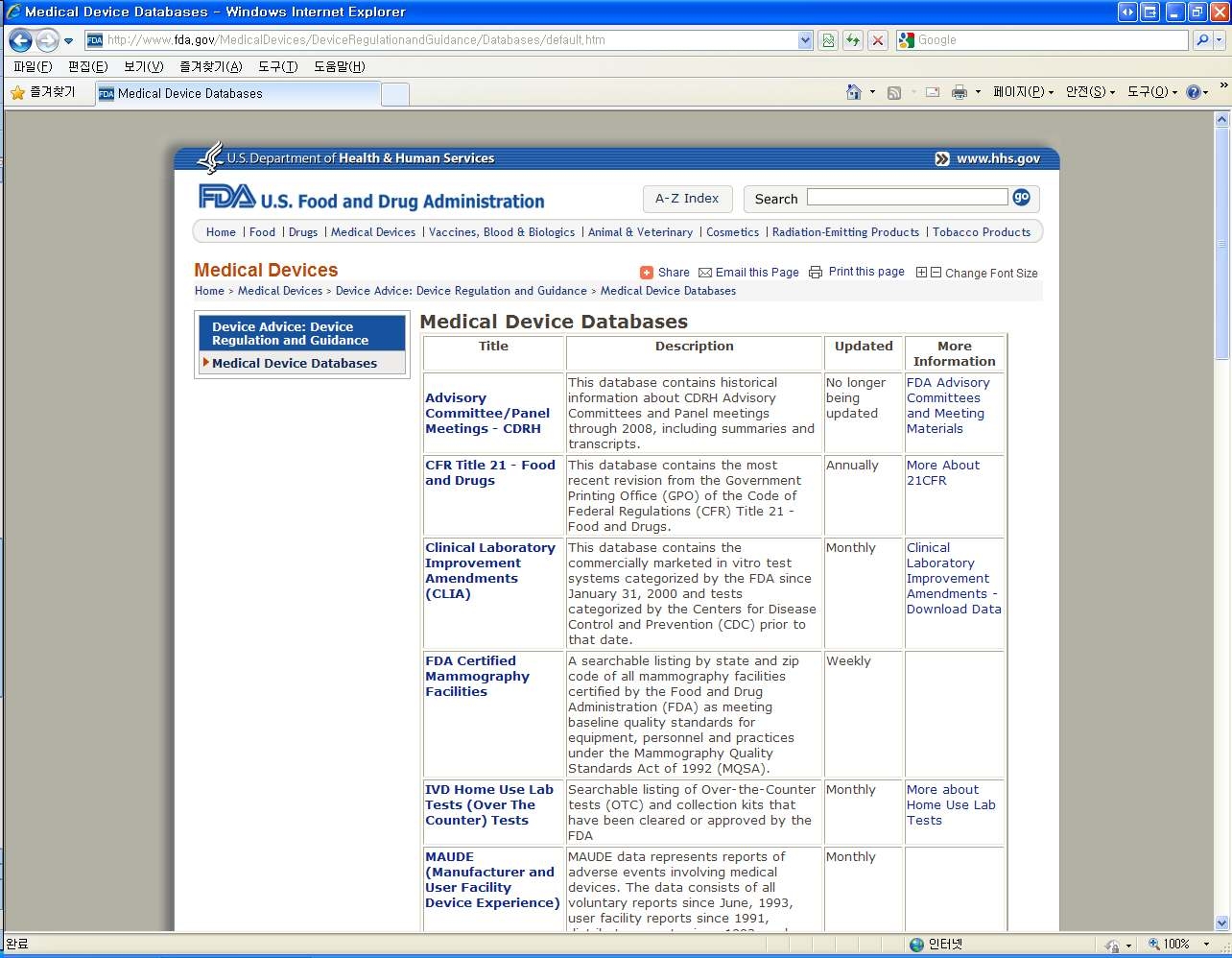The image size is (1232, 958).
Task: Select the Medical Device Databases tab
Action: tap(238, 93)
